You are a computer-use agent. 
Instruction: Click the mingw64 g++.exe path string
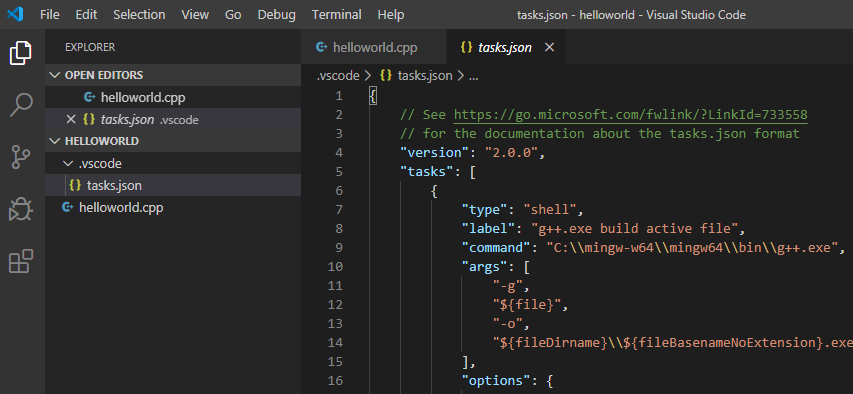click(x=691, y=248)
